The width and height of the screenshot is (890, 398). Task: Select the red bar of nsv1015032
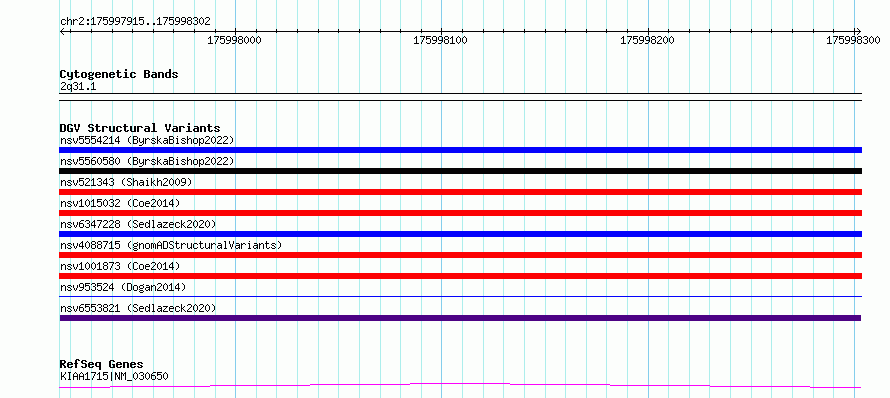pos(460,213)
